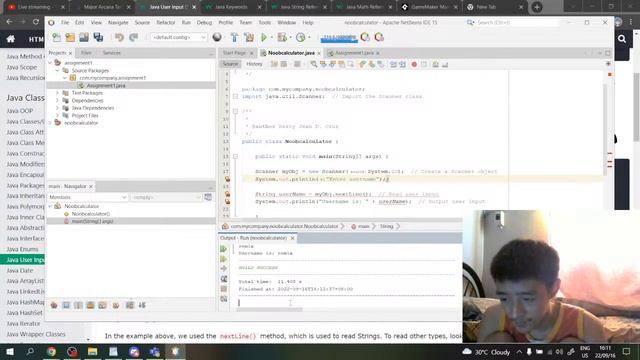Open the Members dropdown in Navigator
The image size is (640, 360).
88,197
